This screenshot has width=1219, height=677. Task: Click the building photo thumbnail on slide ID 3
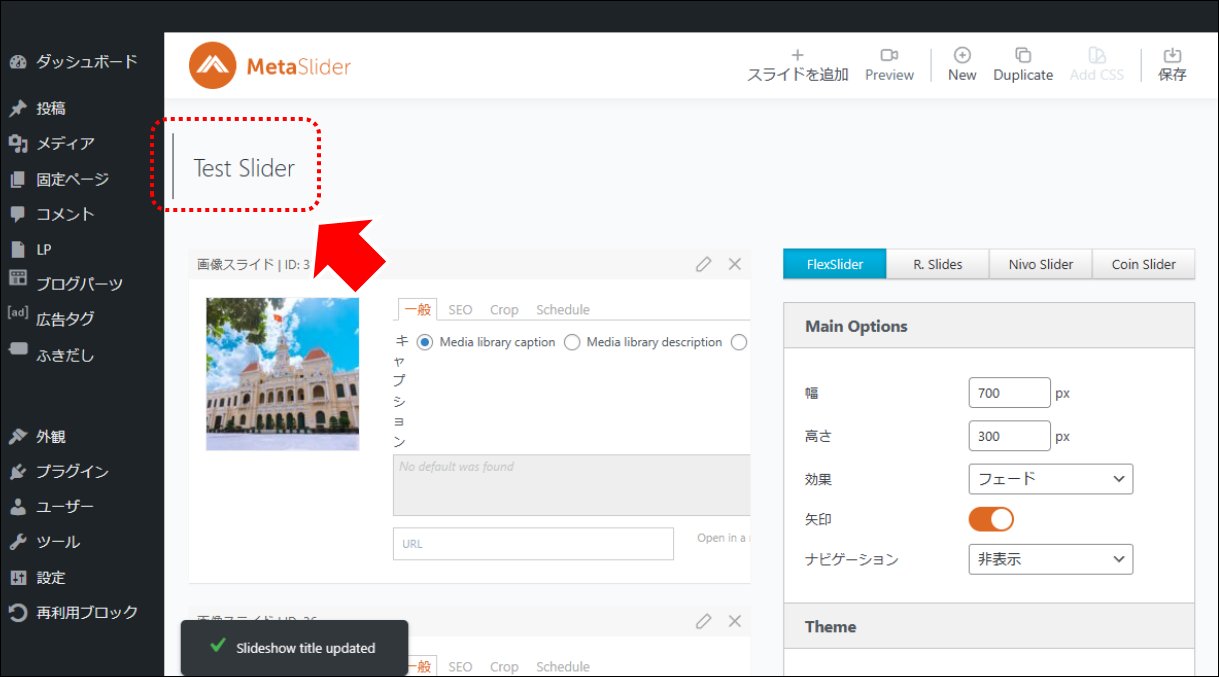click(283, 374)
